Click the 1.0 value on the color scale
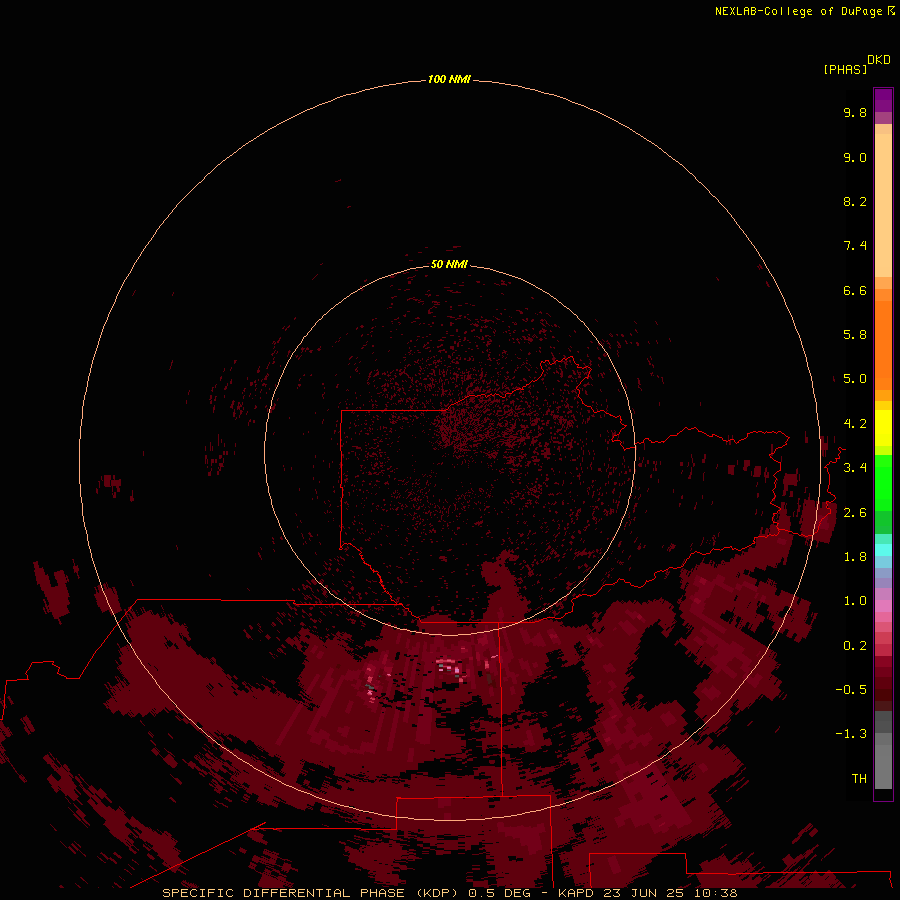Image resolution: width=900 pixels, height=900 pixels. click(x=855, y=601)
